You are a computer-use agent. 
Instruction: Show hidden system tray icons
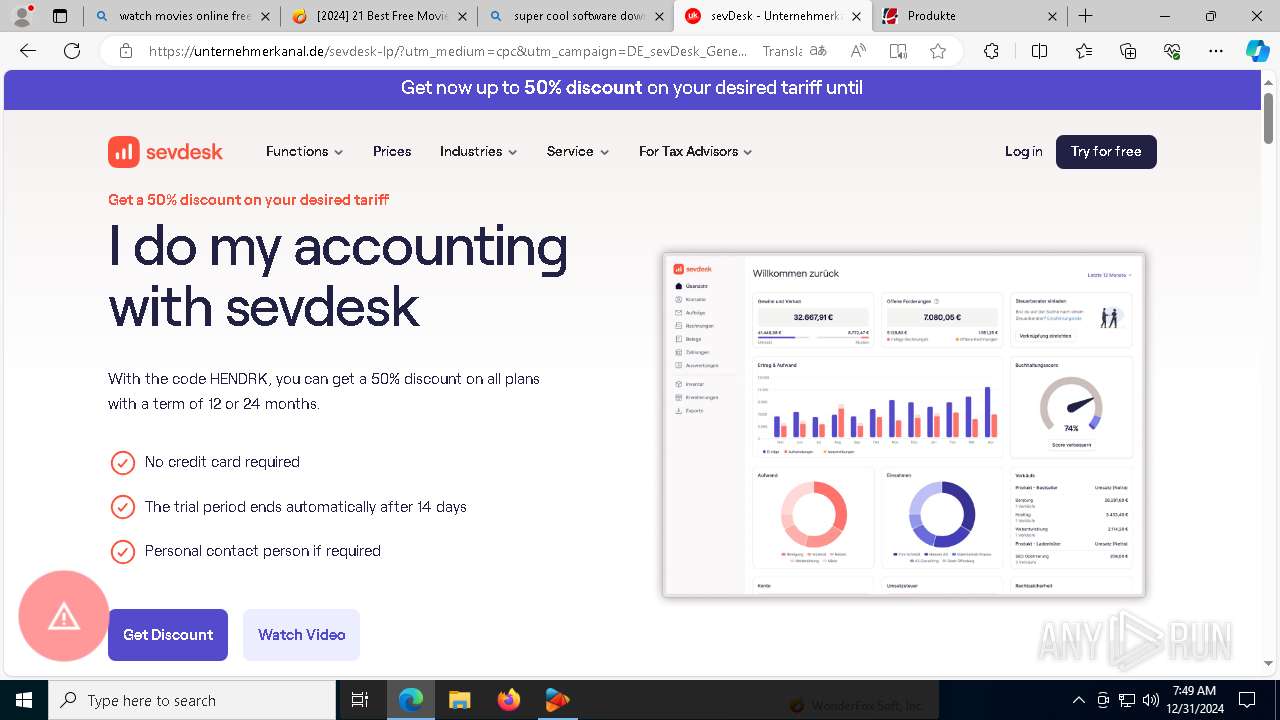tap(1078, 700)
